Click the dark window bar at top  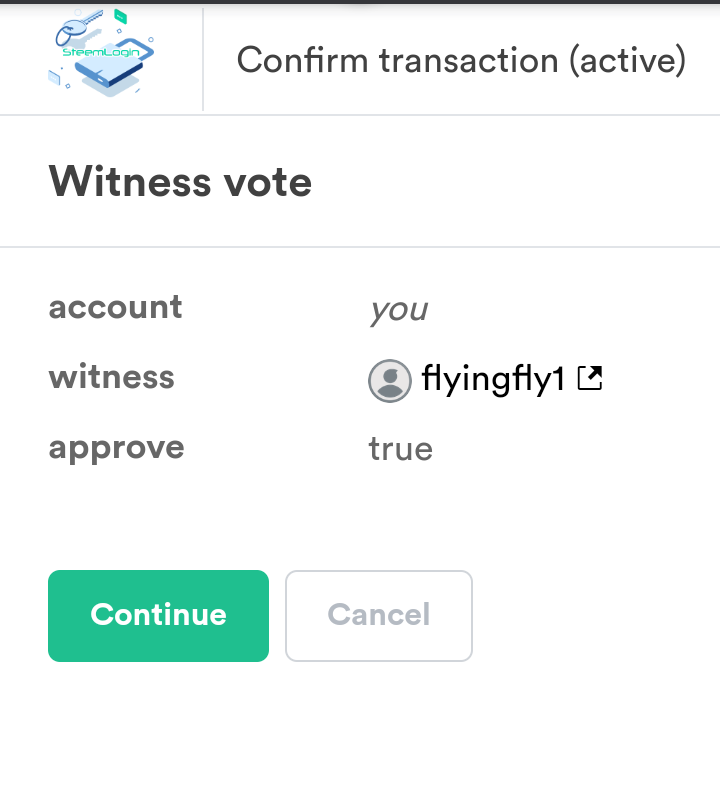pos(360,2)
